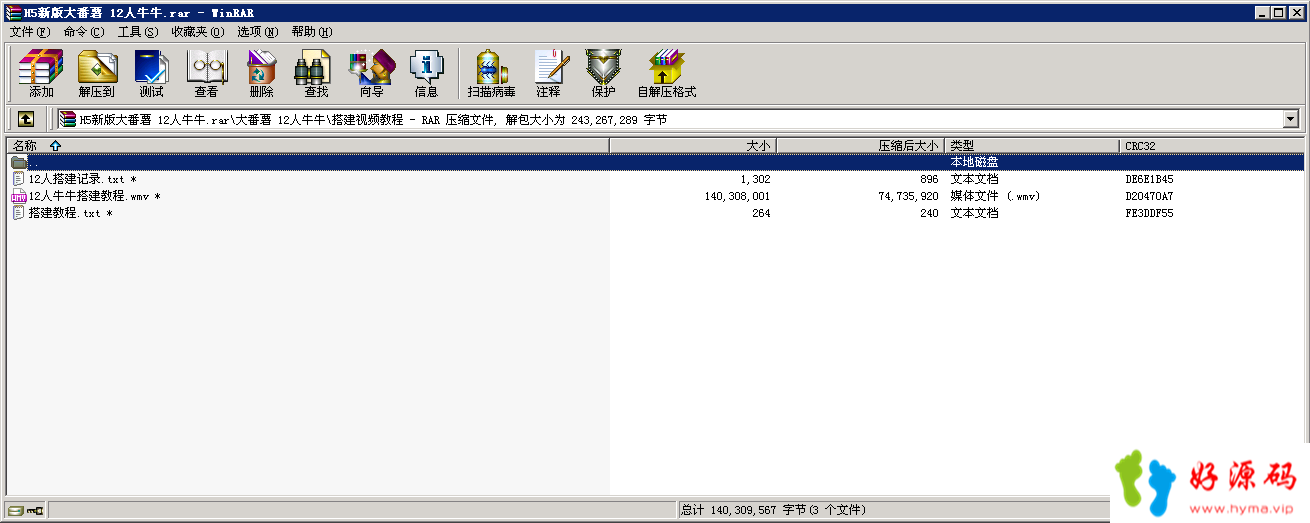The image size is (1310, 523).
Task: Launch the Wizard (向导) tool
Action: pyautogui.click(x=371, y=73)
